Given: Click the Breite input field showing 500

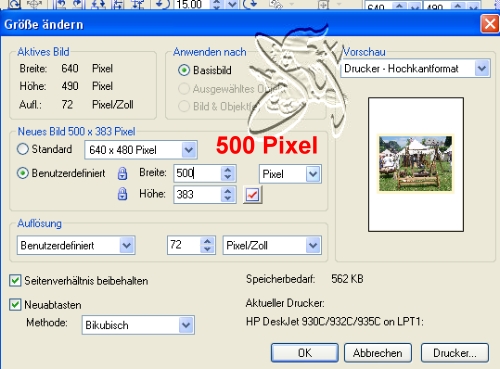Looking at the screenshot, I should [197, 173].
